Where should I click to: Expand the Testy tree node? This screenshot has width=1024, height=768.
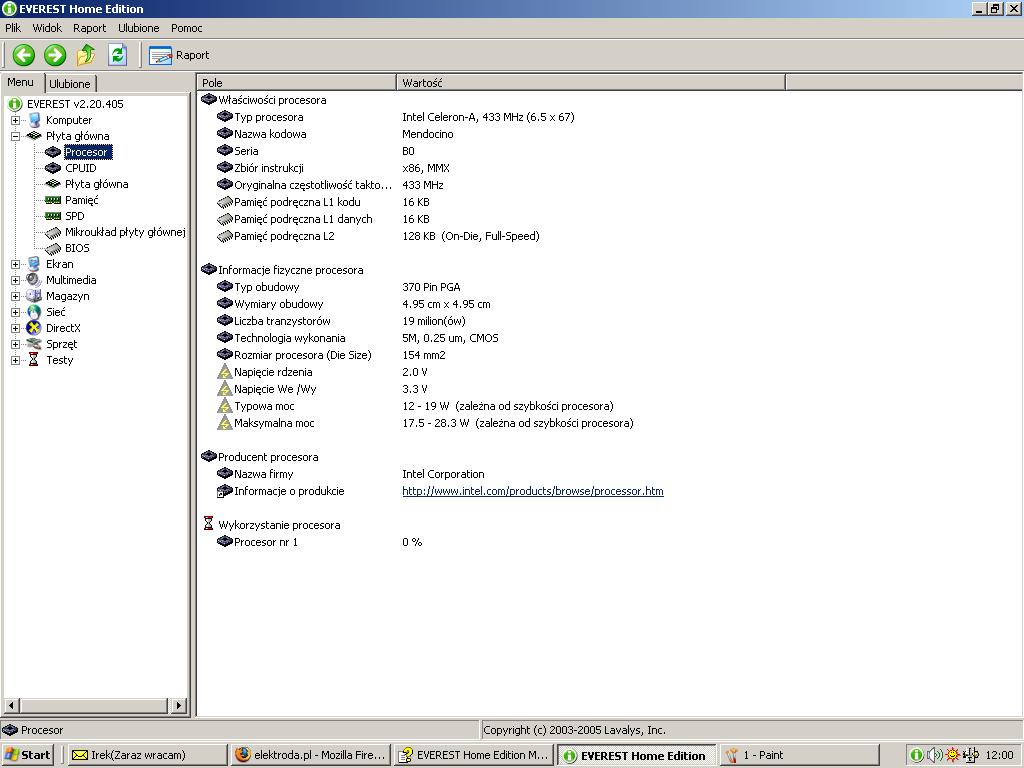tap(15, 360)
